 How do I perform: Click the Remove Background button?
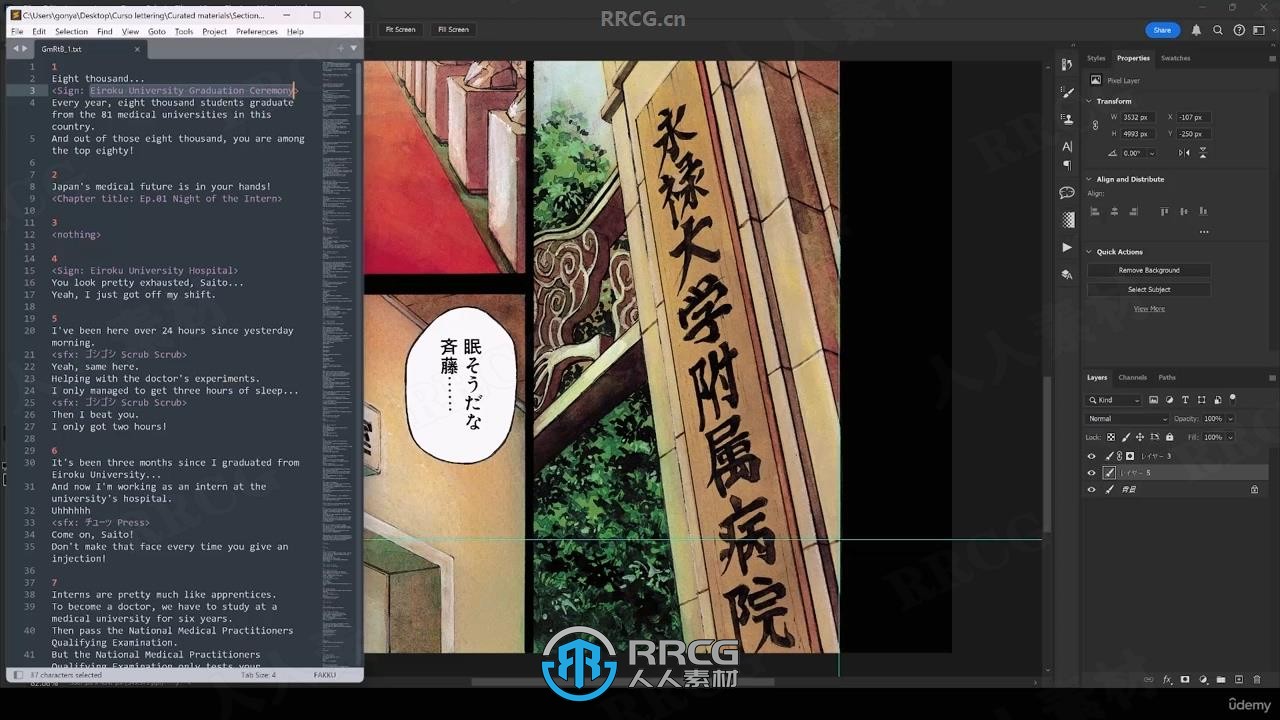point(1149,270)
